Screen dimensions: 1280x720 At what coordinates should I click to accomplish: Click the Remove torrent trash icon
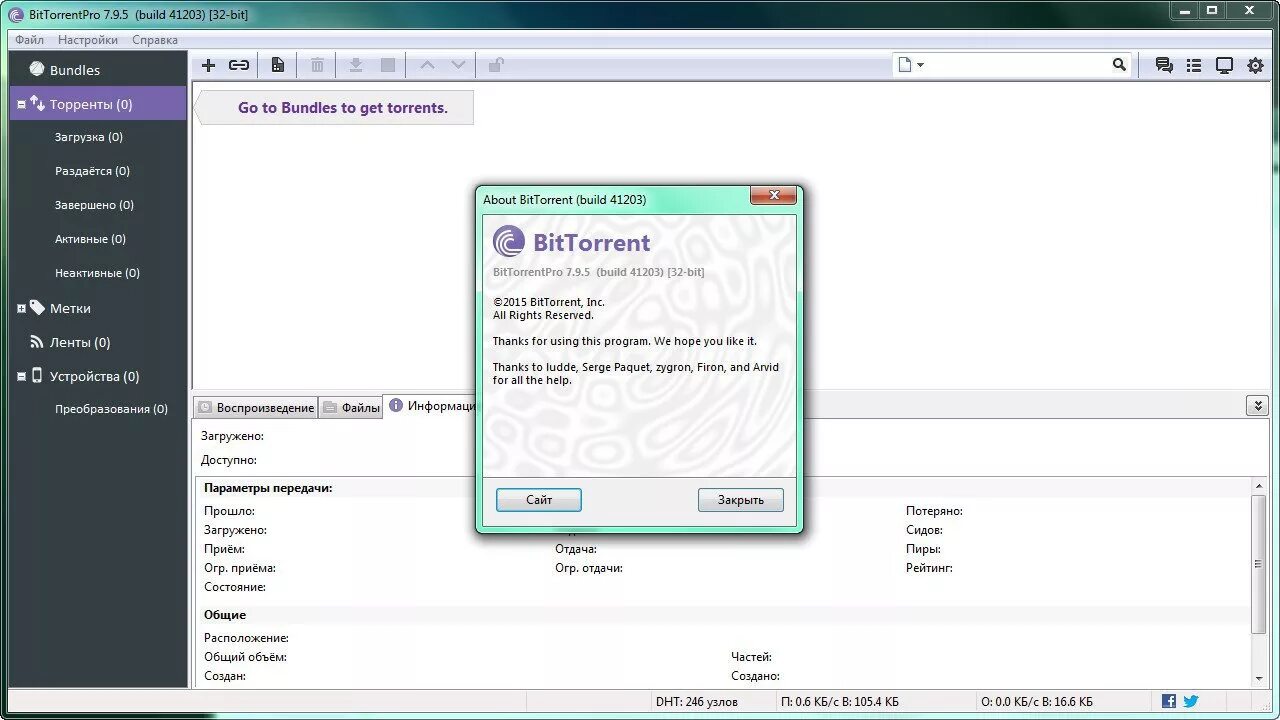click(x=317, y=65)
